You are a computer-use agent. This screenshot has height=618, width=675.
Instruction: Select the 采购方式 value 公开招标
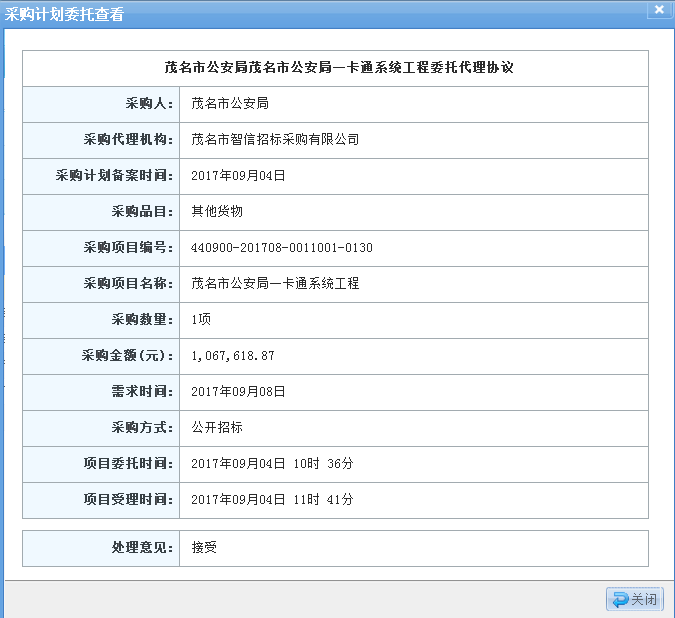(217, 427)
